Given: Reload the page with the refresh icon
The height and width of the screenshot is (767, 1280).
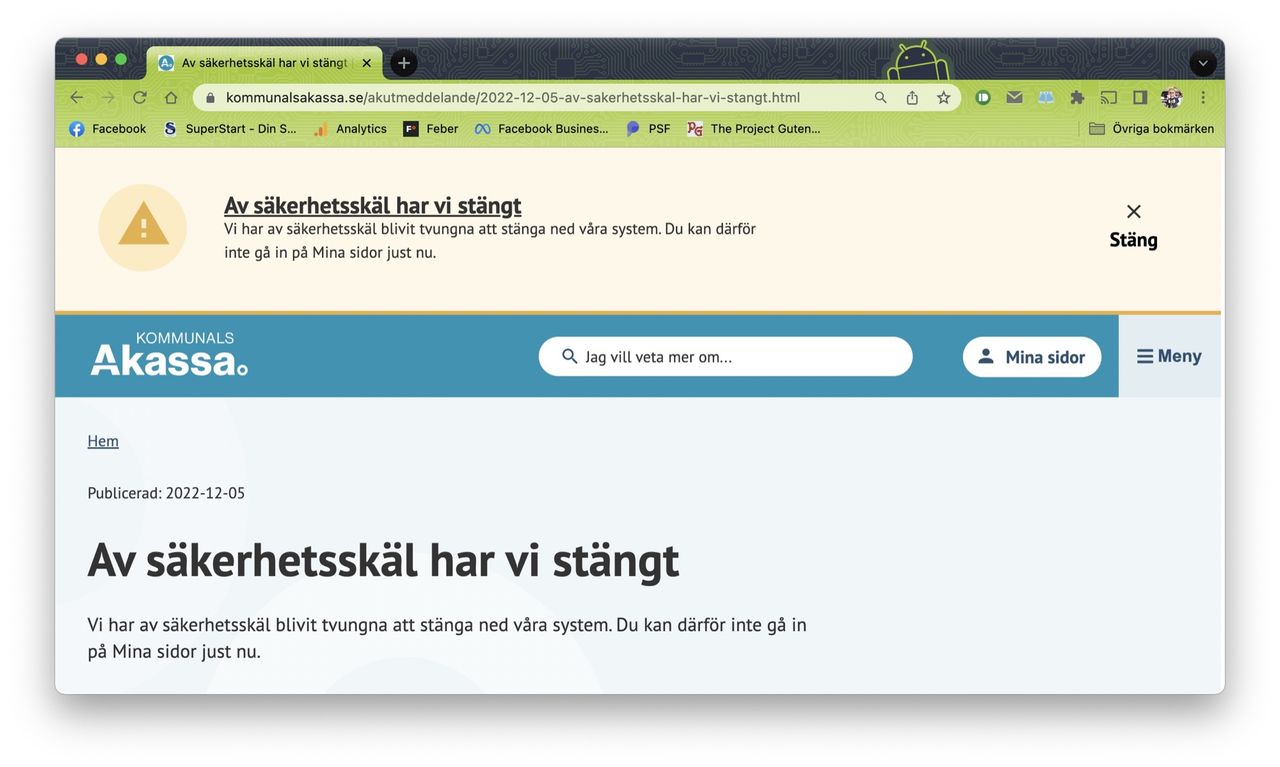Looking at the screenshot, I should coord(139,97).
